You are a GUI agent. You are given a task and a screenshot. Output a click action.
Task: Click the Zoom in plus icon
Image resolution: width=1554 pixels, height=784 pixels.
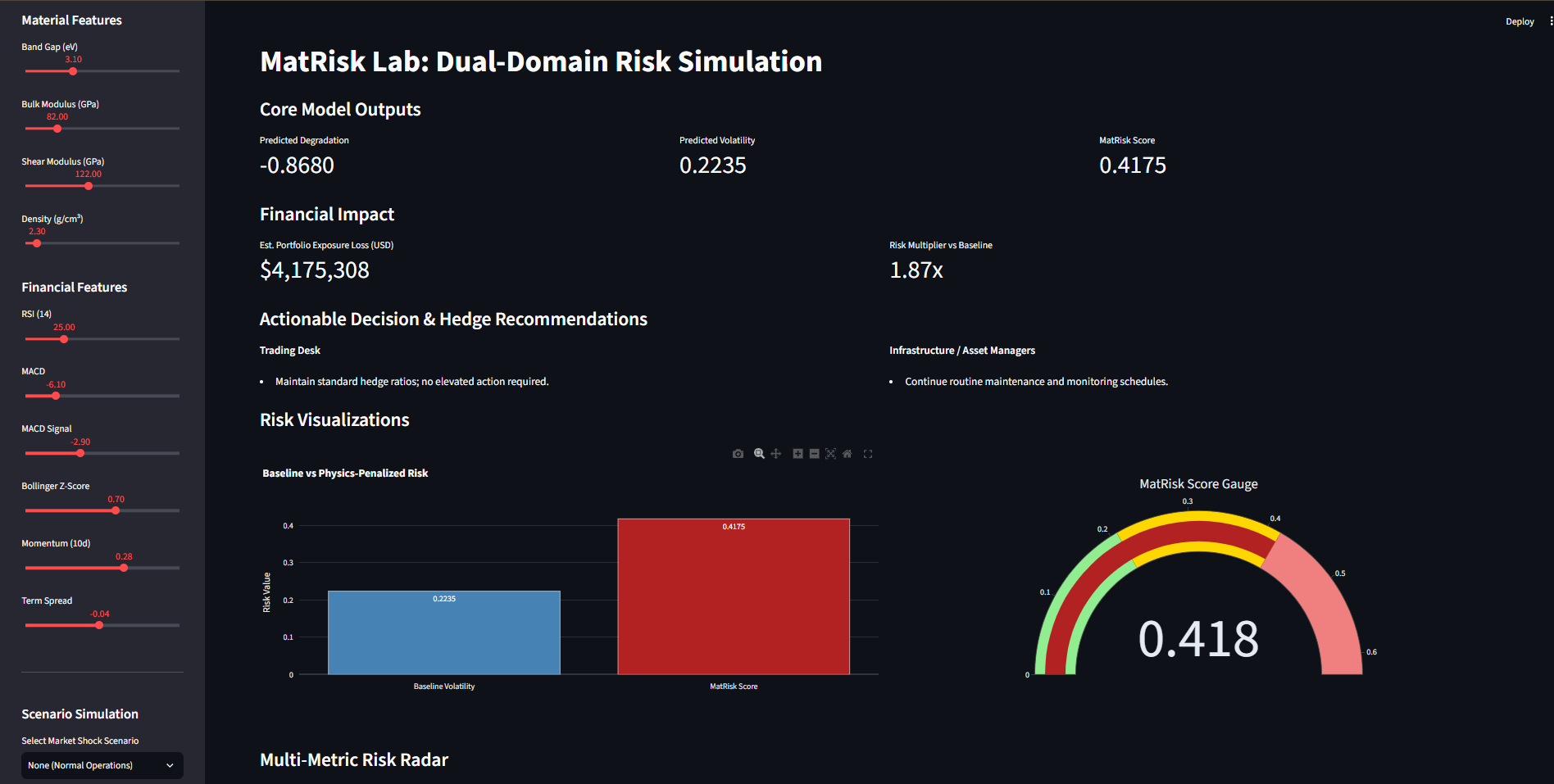coord(797,454)
